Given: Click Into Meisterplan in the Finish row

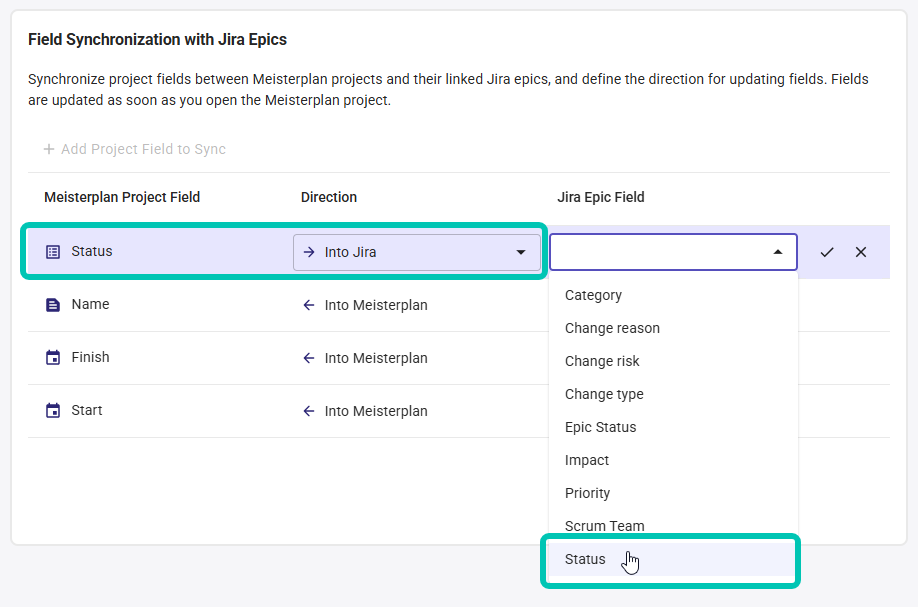Looking at the screenshot, I should 376,358.
